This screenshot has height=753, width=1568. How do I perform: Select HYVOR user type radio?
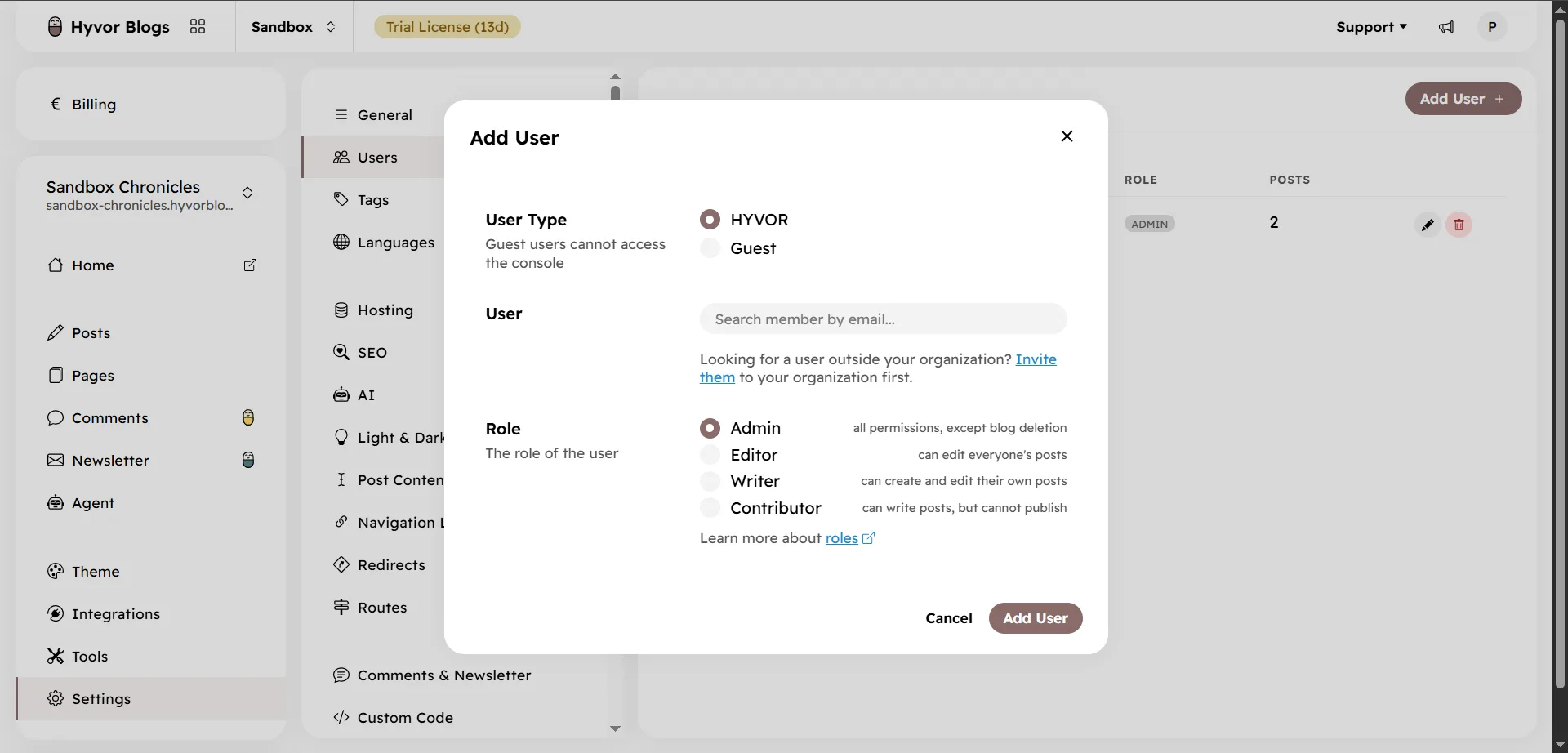point(710,219)
